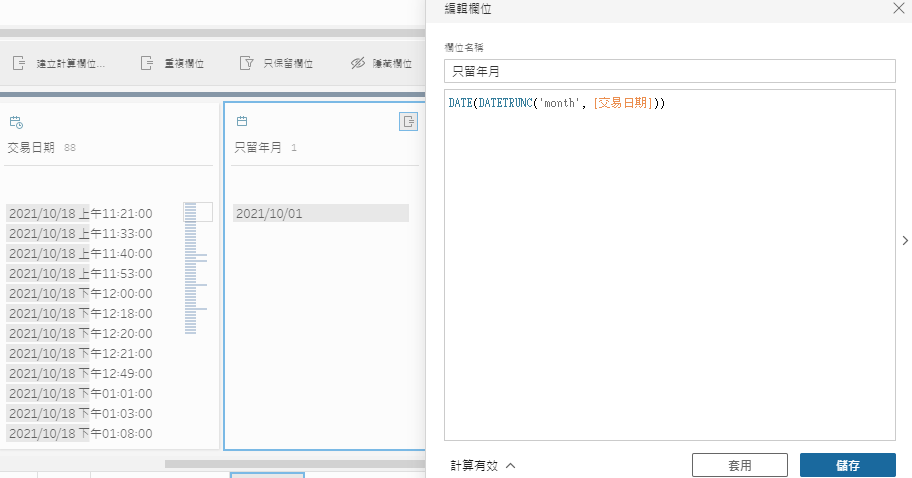Click inside the DATE(DATETRUNC formula editor

point(669,265)
